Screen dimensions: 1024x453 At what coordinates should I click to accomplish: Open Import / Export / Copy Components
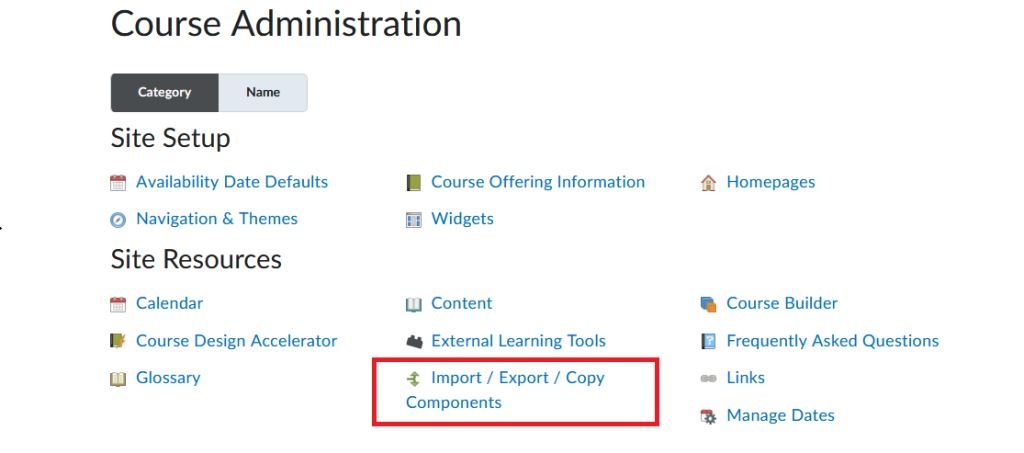(505, 390)
